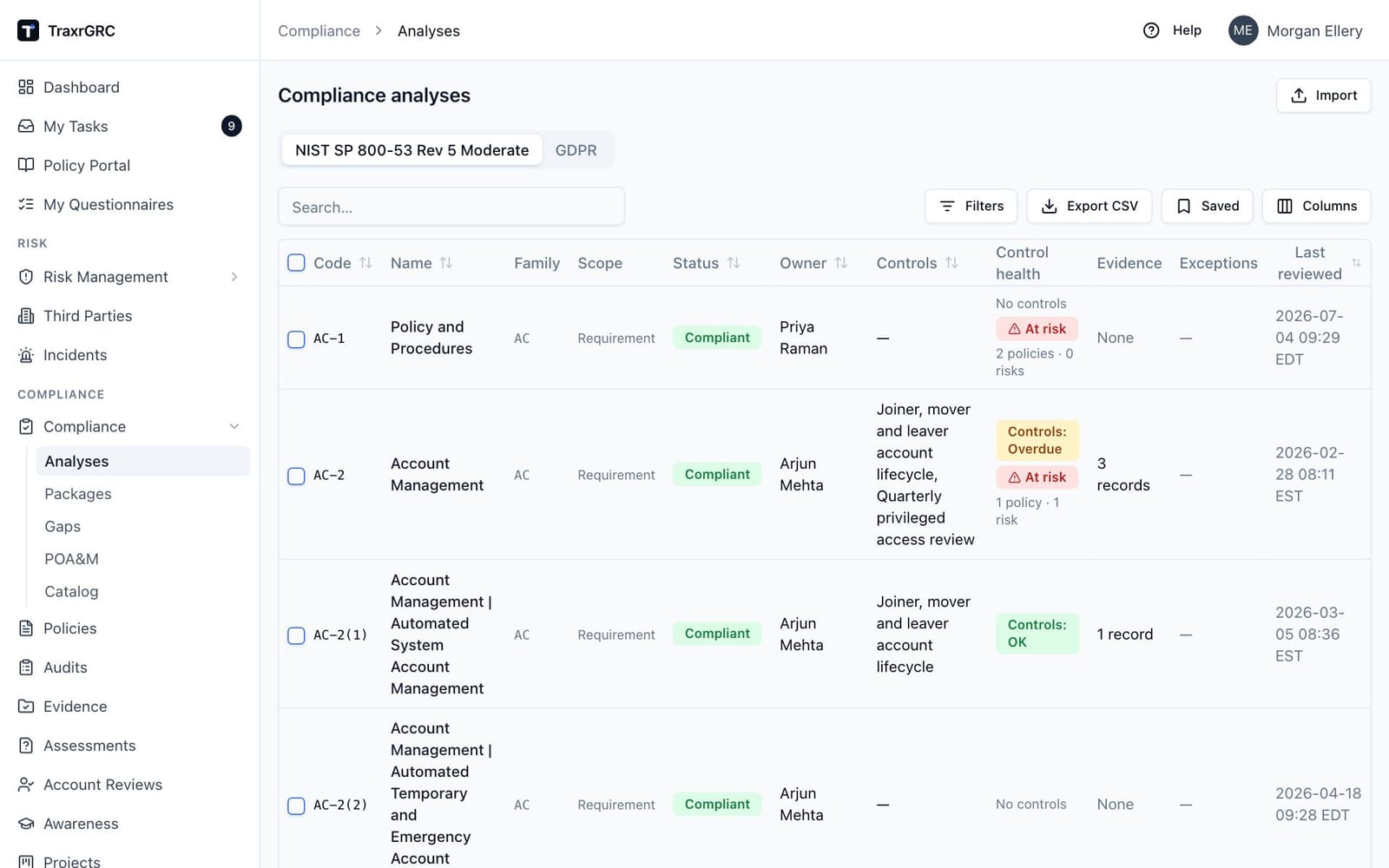Sort by Name column arrows
The image size is (1389, 868).
(x=446, y=263)
